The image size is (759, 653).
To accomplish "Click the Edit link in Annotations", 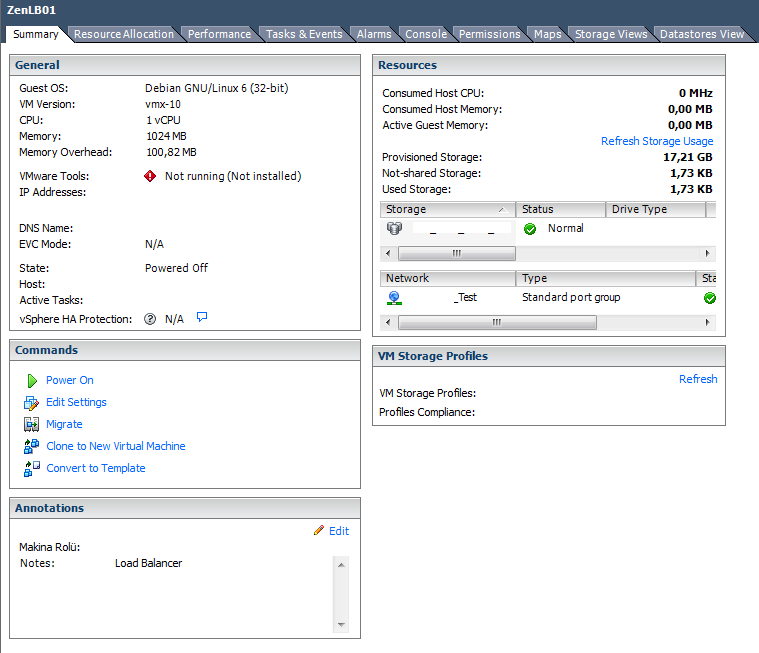I will point(339,531).
